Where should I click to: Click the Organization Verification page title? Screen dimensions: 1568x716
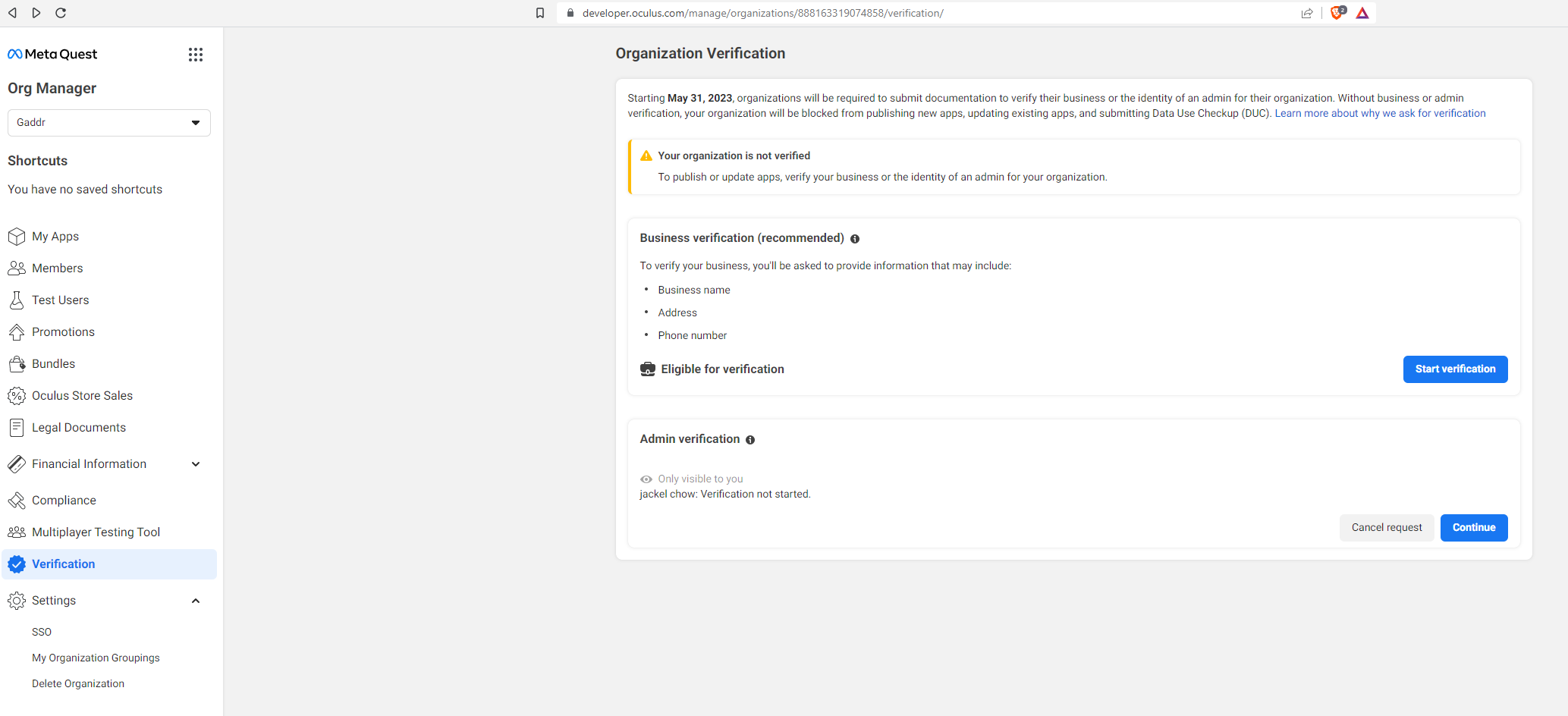700,54
